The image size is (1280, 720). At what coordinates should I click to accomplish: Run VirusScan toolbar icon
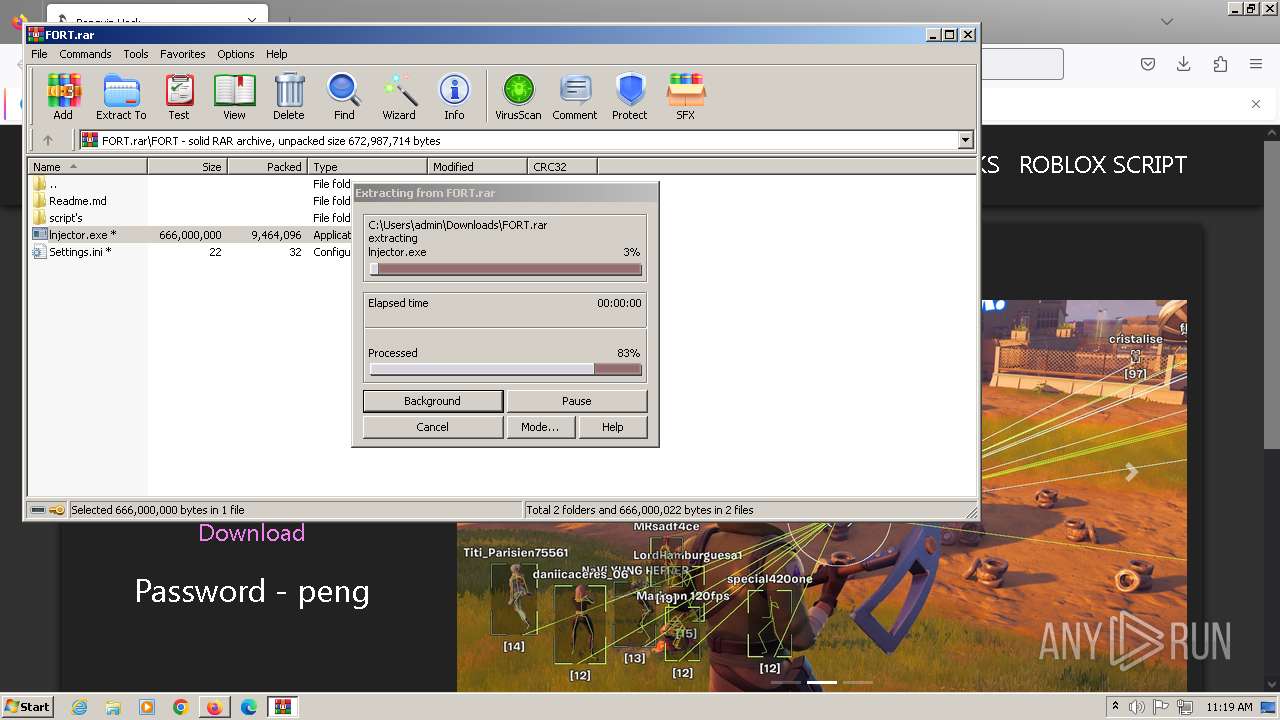(x=518, y=97)
